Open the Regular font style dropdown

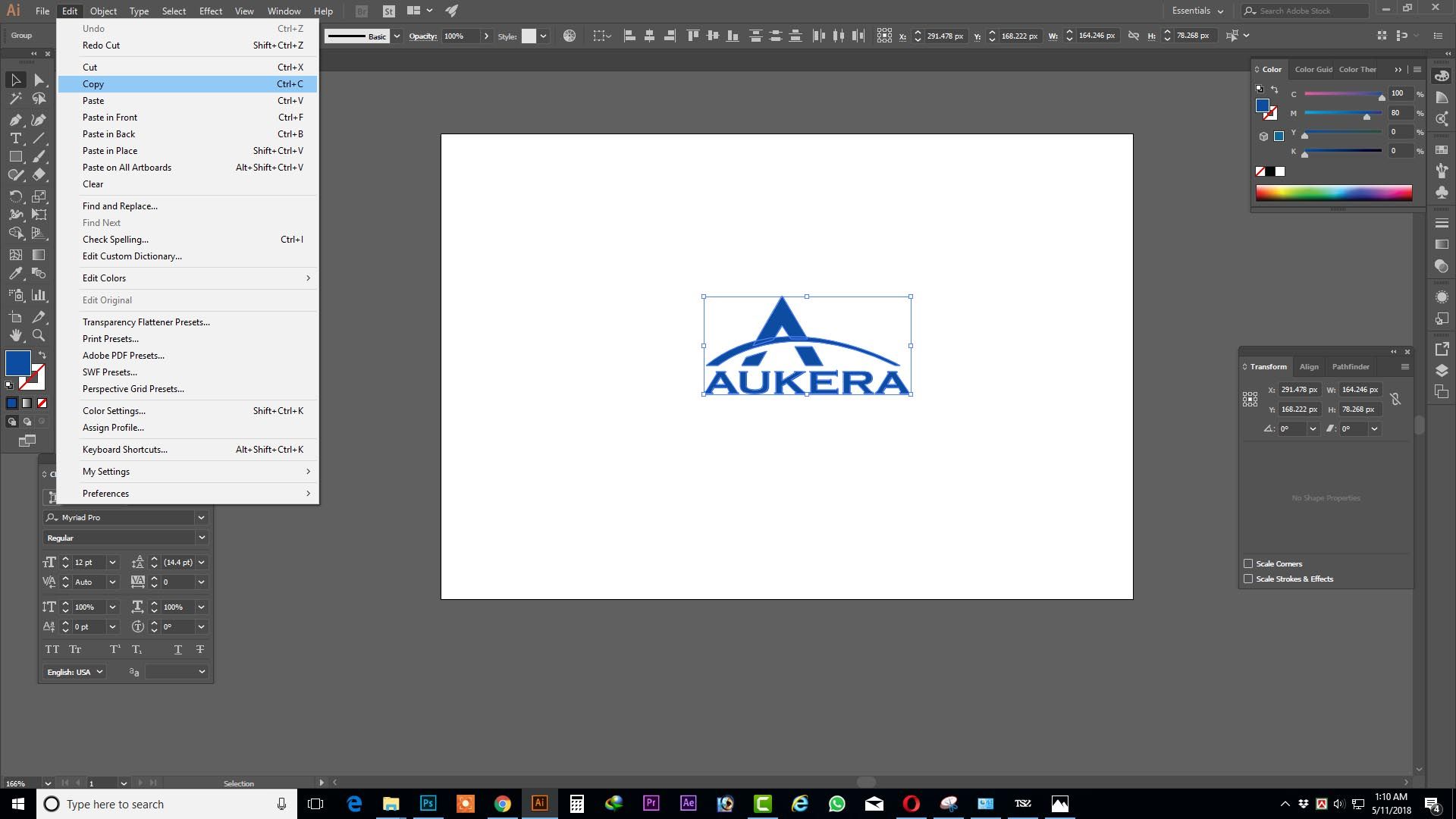201,538
